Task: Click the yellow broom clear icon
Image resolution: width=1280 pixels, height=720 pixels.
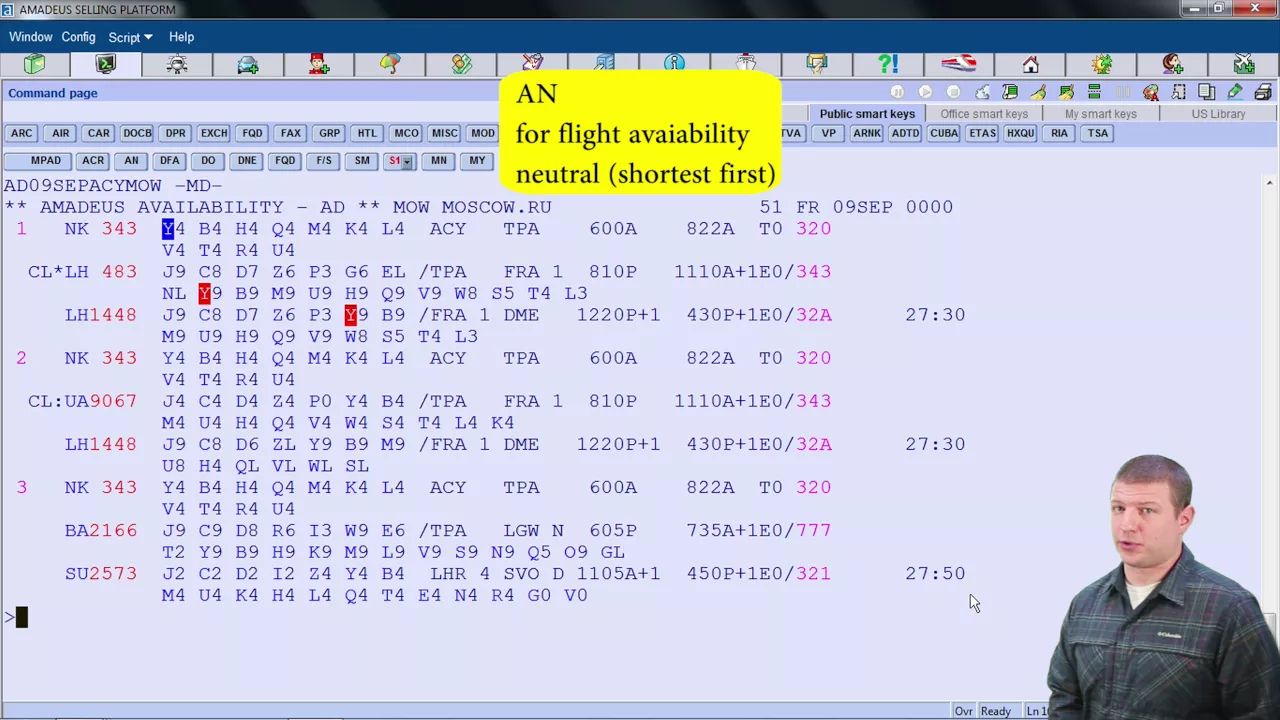Action: [1038, 92]
